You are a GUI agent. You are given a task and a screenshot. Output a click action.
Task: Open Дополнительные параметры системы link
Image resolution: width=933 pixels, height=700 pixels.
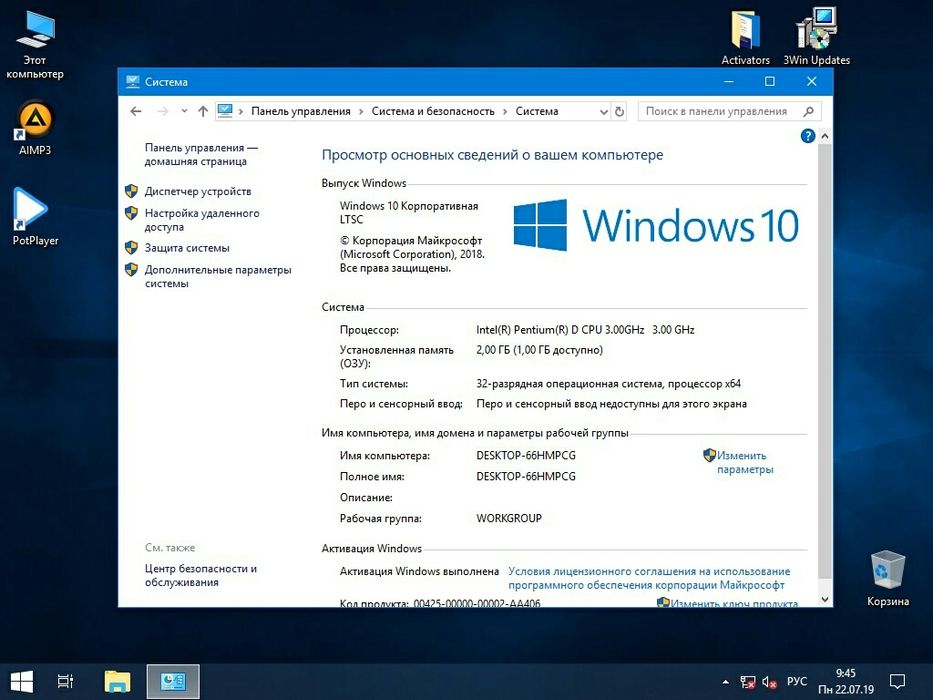tap(218, 277)
